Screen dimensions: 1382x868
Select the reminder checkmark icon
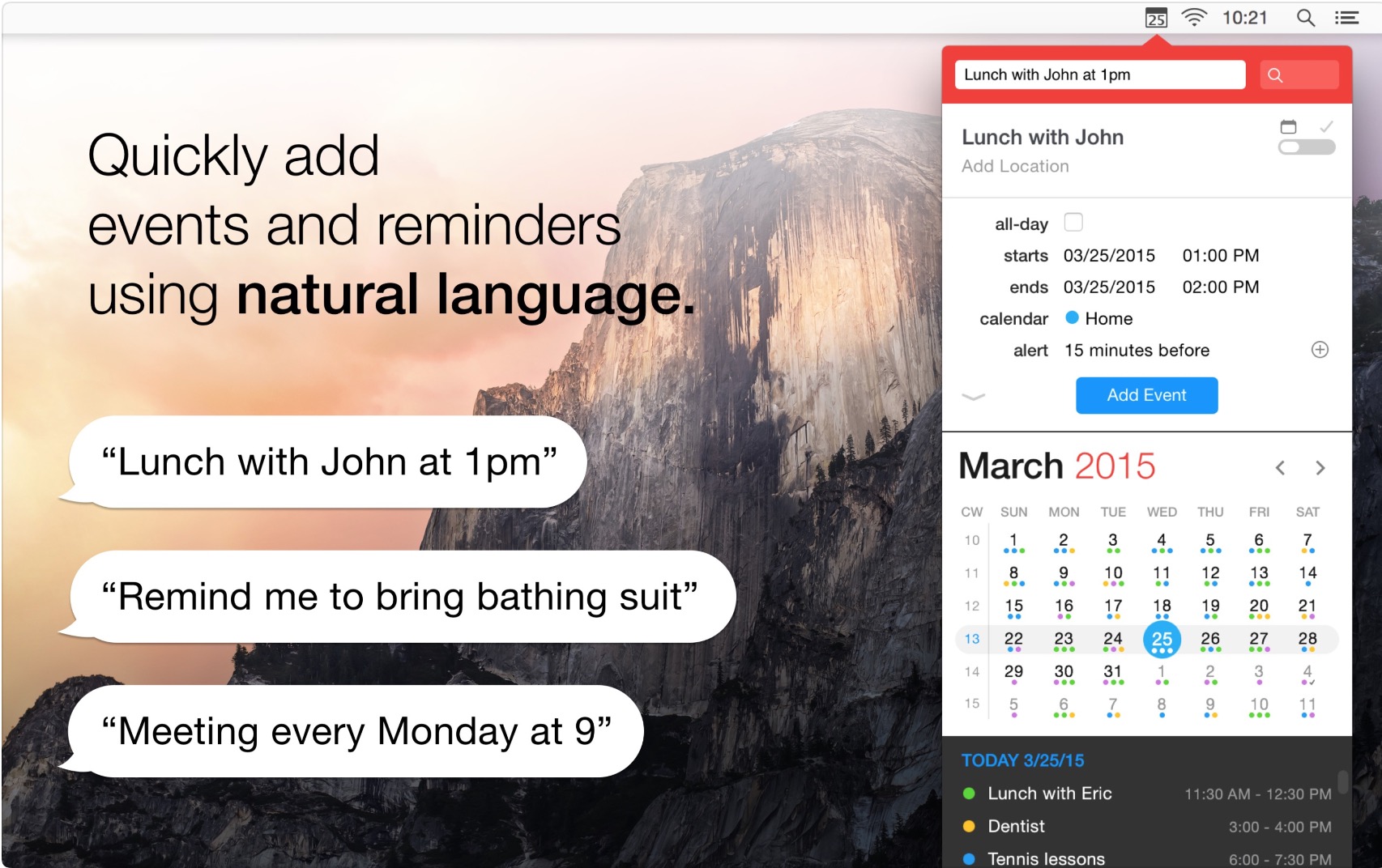pyautogui.click(x=1326, y=126)
